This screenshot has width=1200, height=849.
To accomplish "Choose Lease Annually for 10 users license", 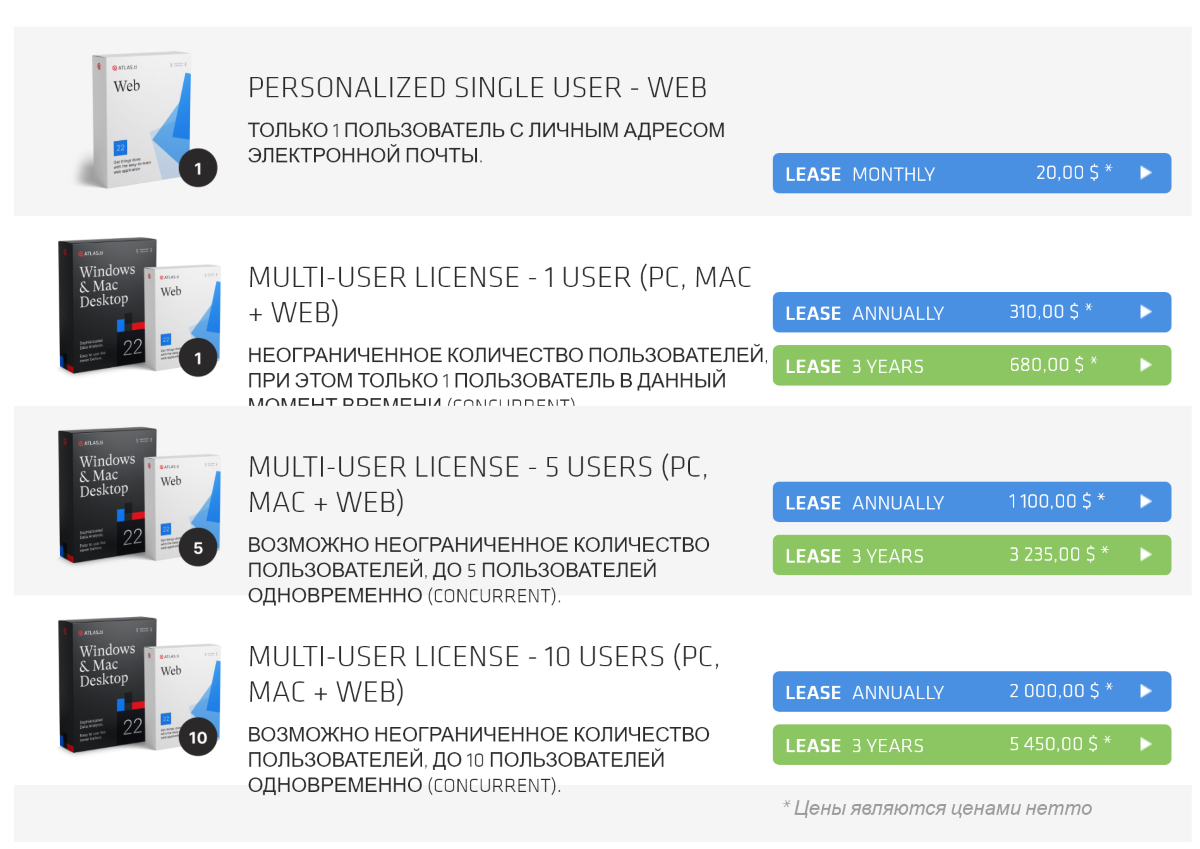I will [971, 691].
